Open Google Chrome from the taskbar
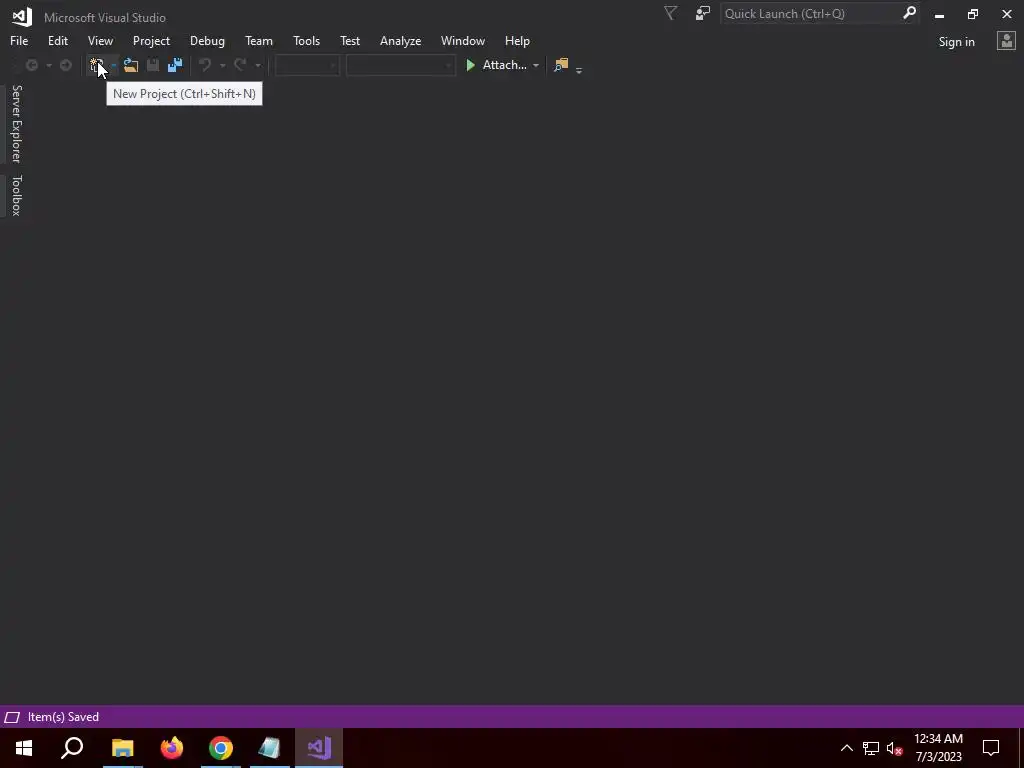The height and width of the screenshot is (768, 1024). [221, 748]
